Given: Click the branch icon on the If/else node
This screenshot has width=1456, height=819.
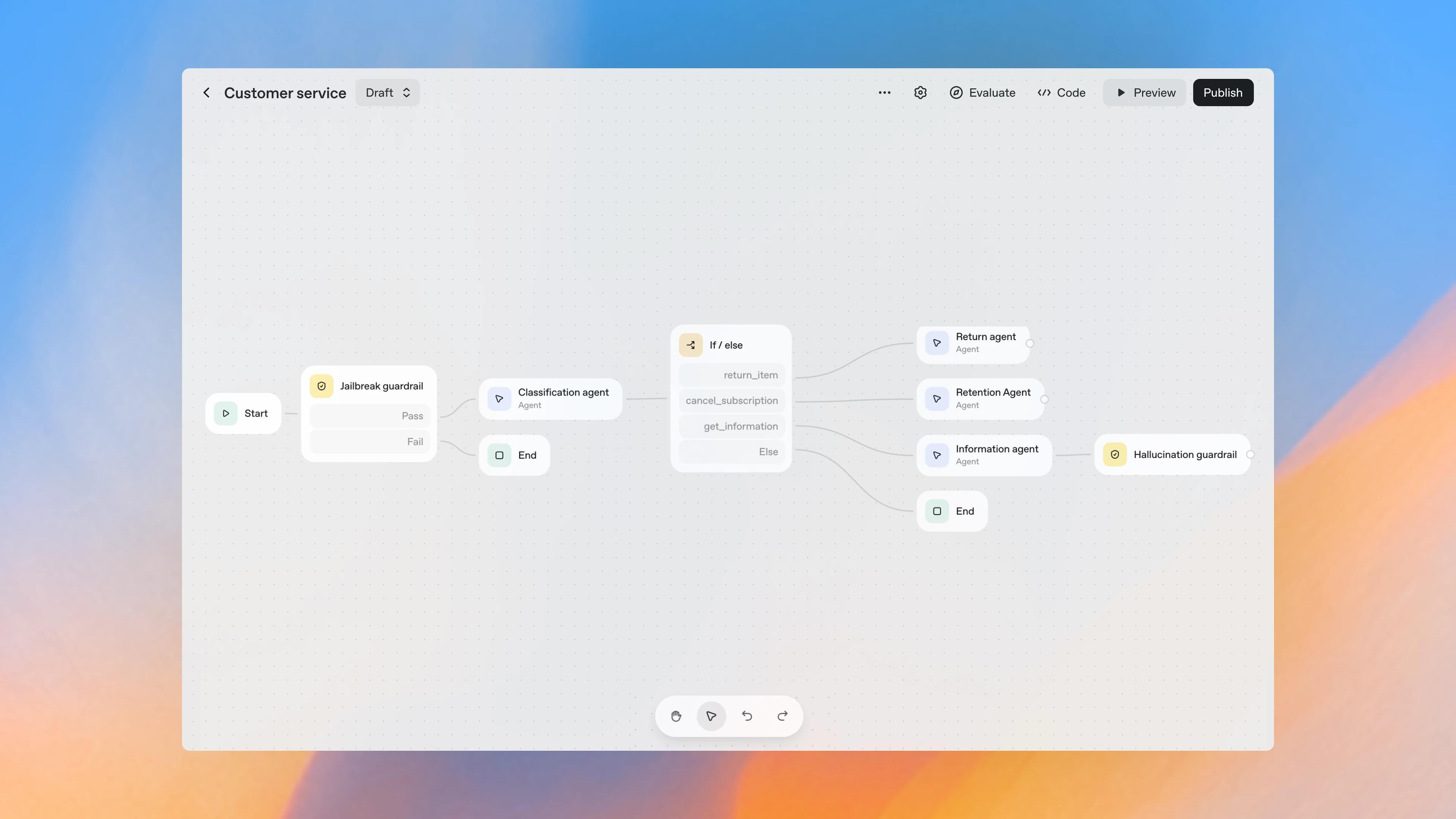Looking at the screenshot, I should (690, 345).
